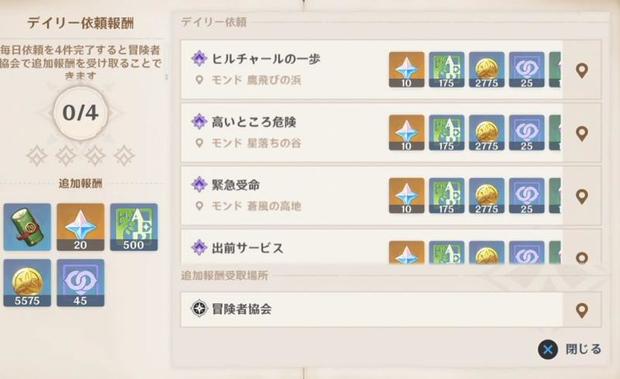The image size is (620, 379).
Task: Click map pin for 緊急受命 commission
Action: [x=582, y=196]
